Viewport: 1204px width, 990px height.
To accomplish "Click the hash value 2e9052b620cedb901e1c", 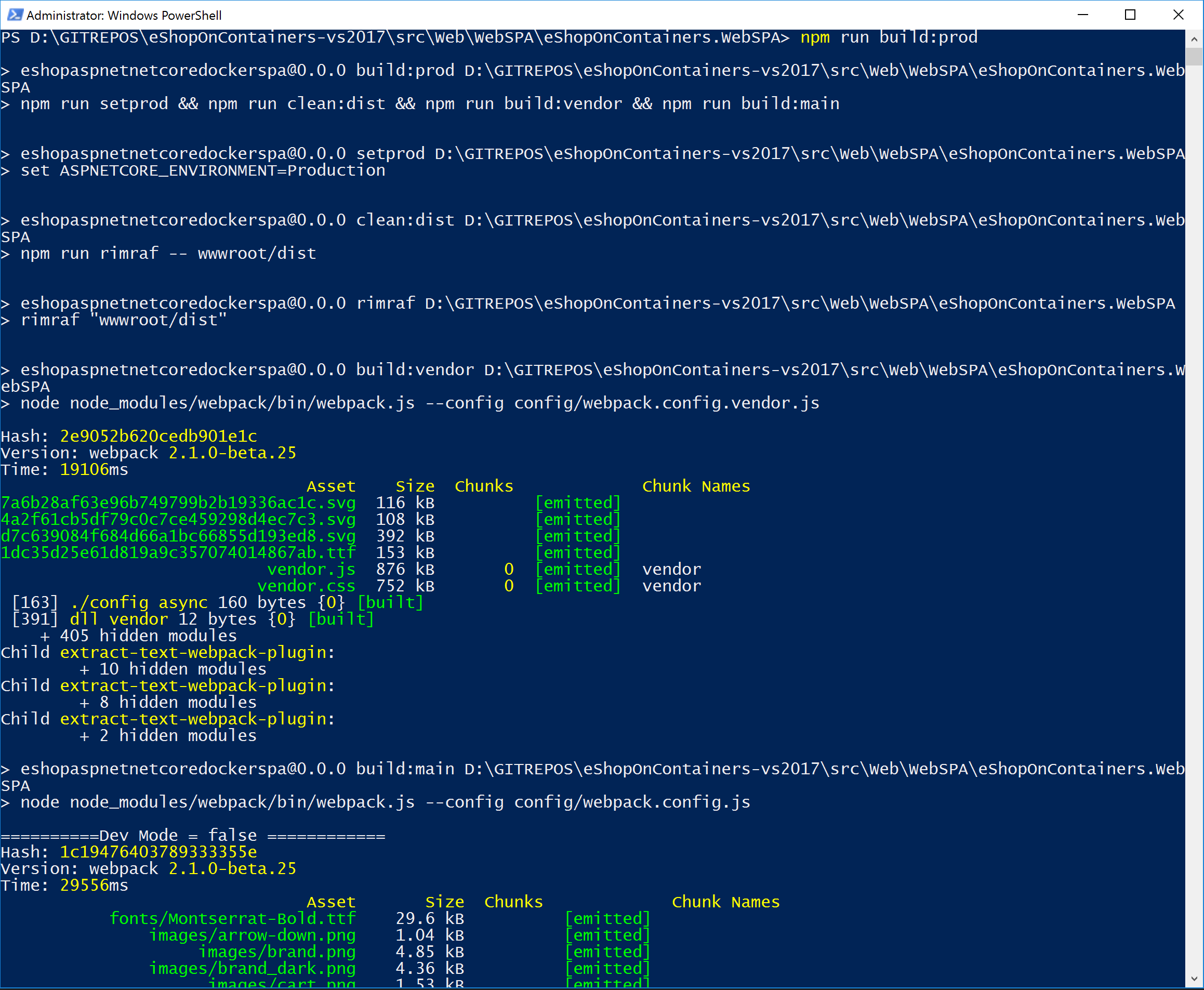I will [158, 436].
